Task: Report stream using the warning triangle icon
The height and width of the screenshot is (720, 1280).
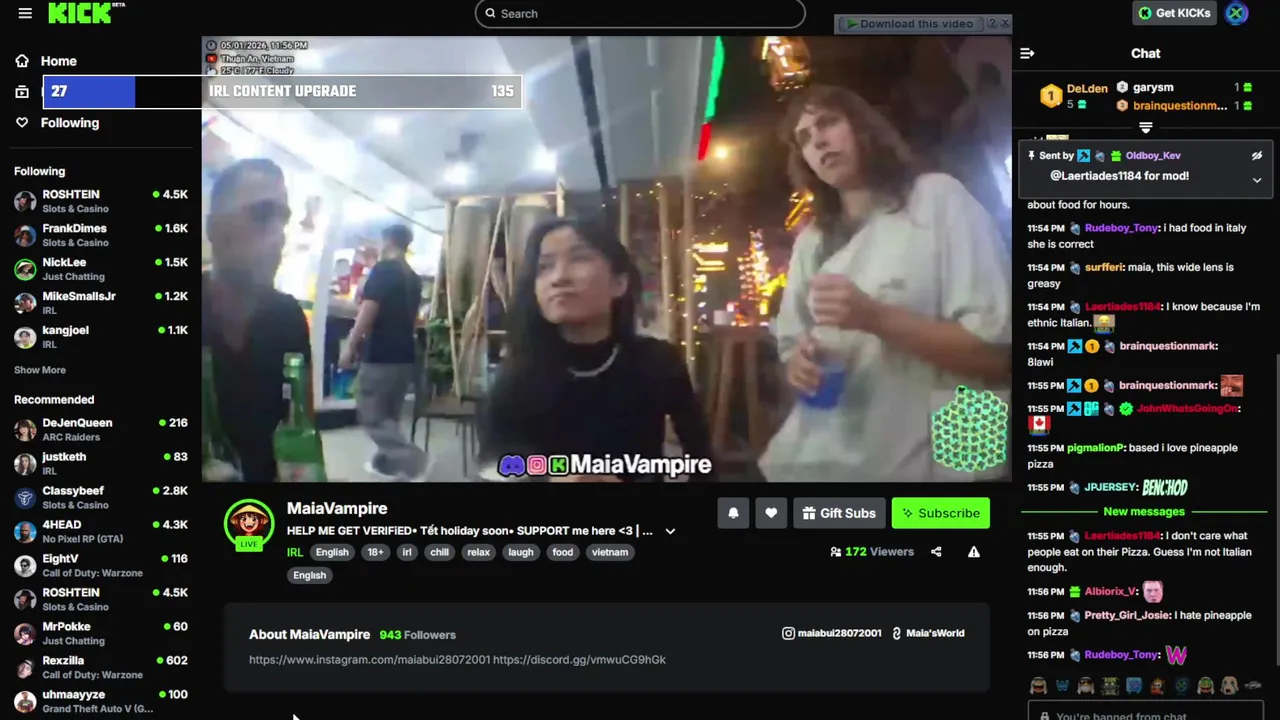Action: point(974,552)
